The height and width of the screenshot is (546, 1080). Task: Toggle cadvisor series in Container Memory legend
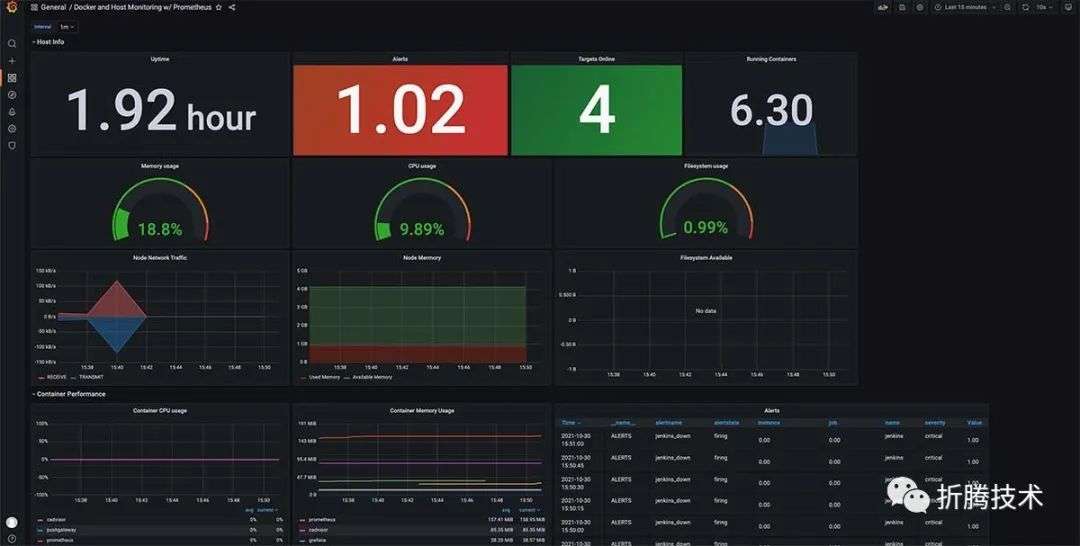click(317, 530)
